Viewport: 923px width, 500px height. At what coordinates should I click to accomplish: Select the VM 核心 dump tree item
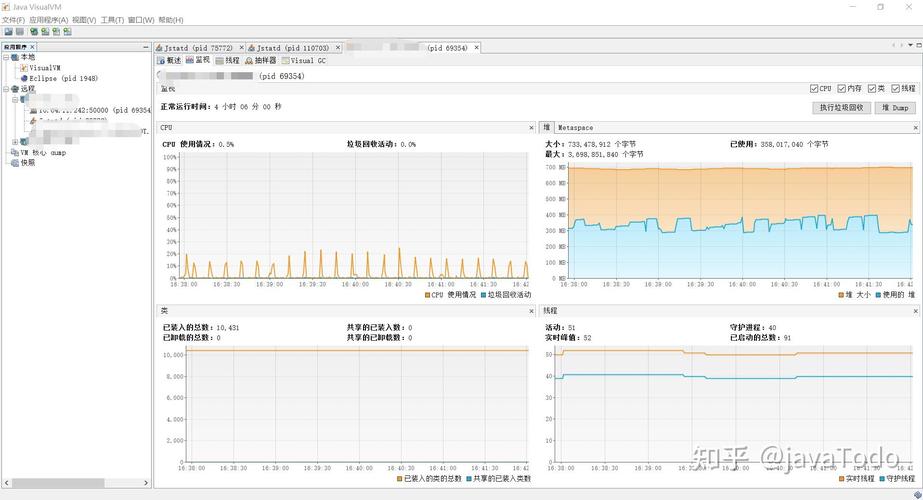coord(43,153)
